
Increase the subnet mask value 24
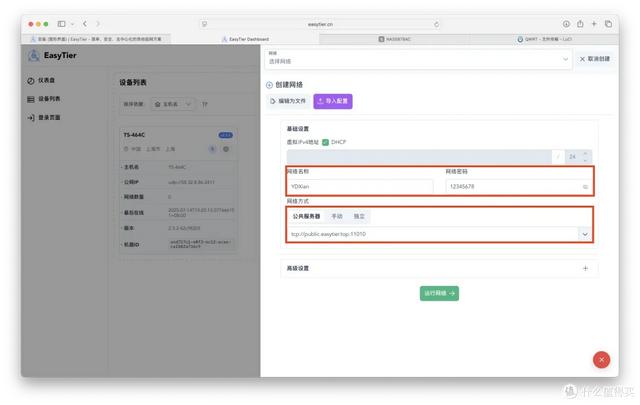click(586, 154)
